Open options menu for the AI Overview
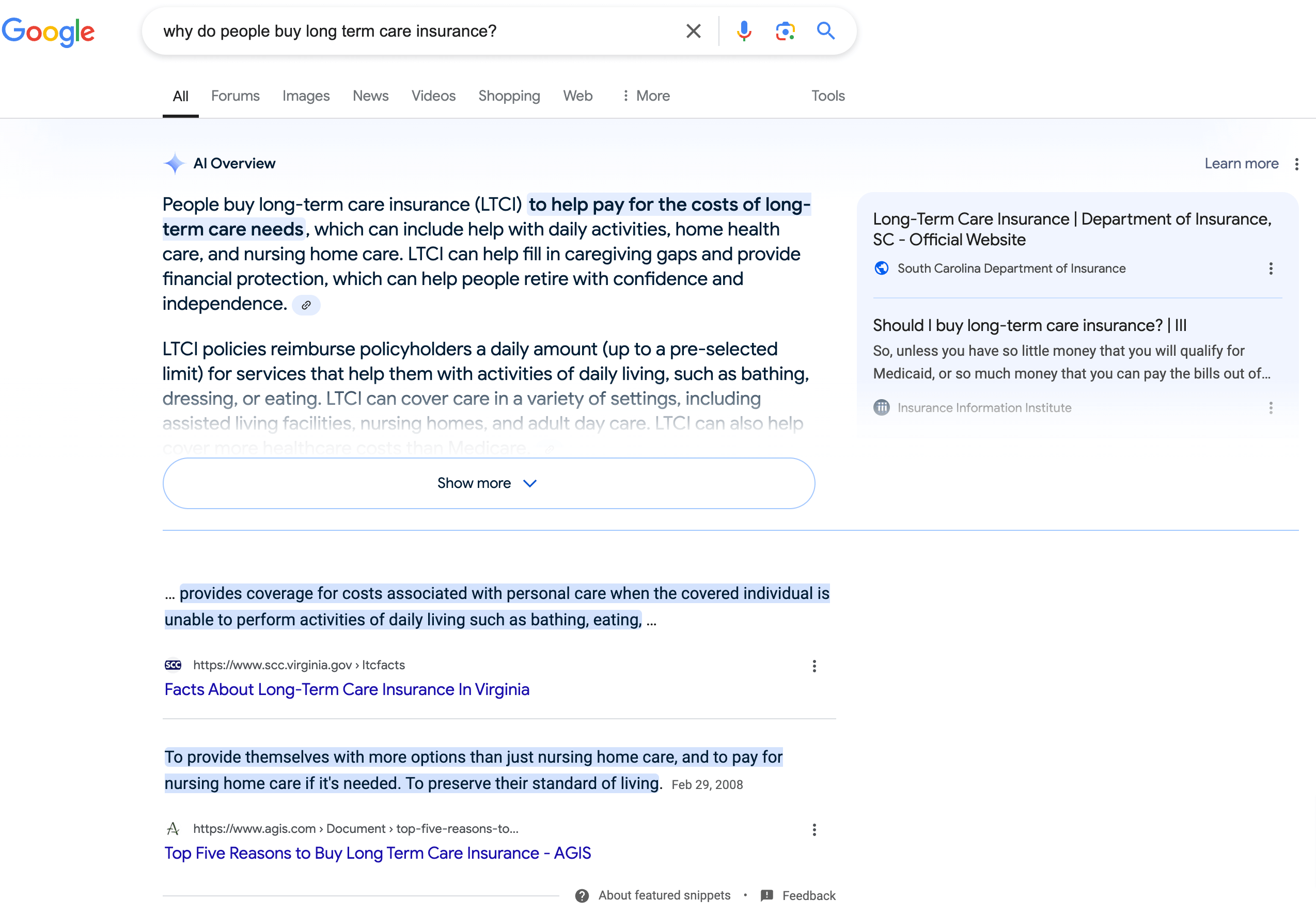Image resolution: width=1316 pixels, height=915 pixels. pyautogui.click(x=1296, y=164)
